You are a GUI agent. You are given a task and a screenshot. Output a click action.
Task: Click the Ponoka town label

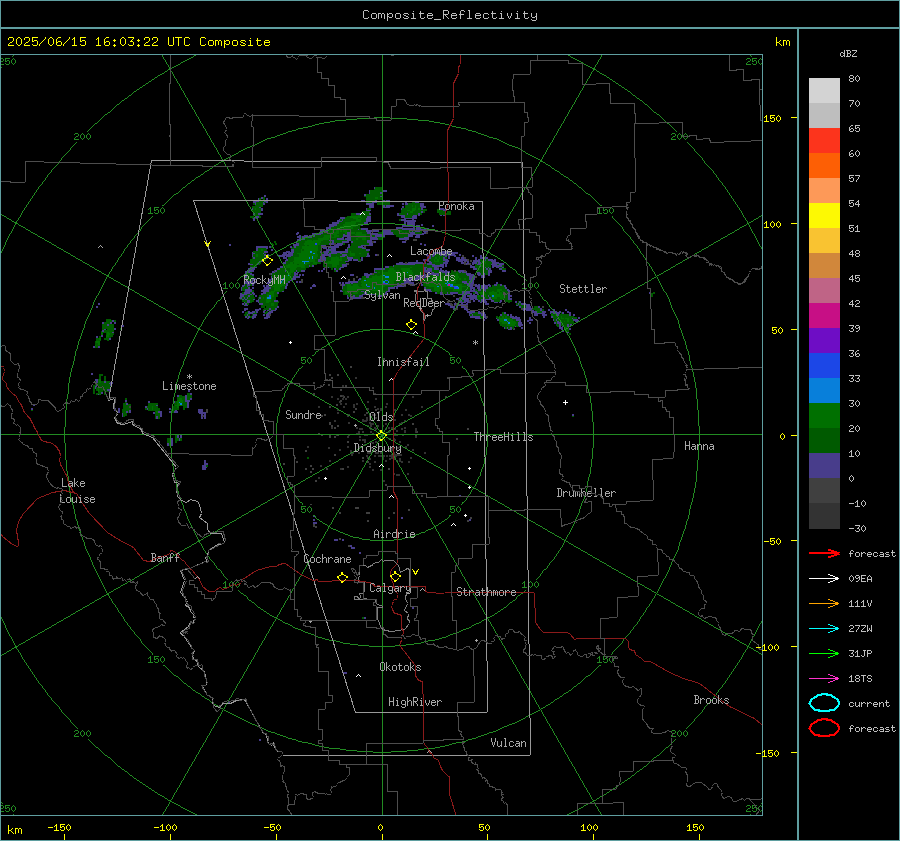coord(456,206)
